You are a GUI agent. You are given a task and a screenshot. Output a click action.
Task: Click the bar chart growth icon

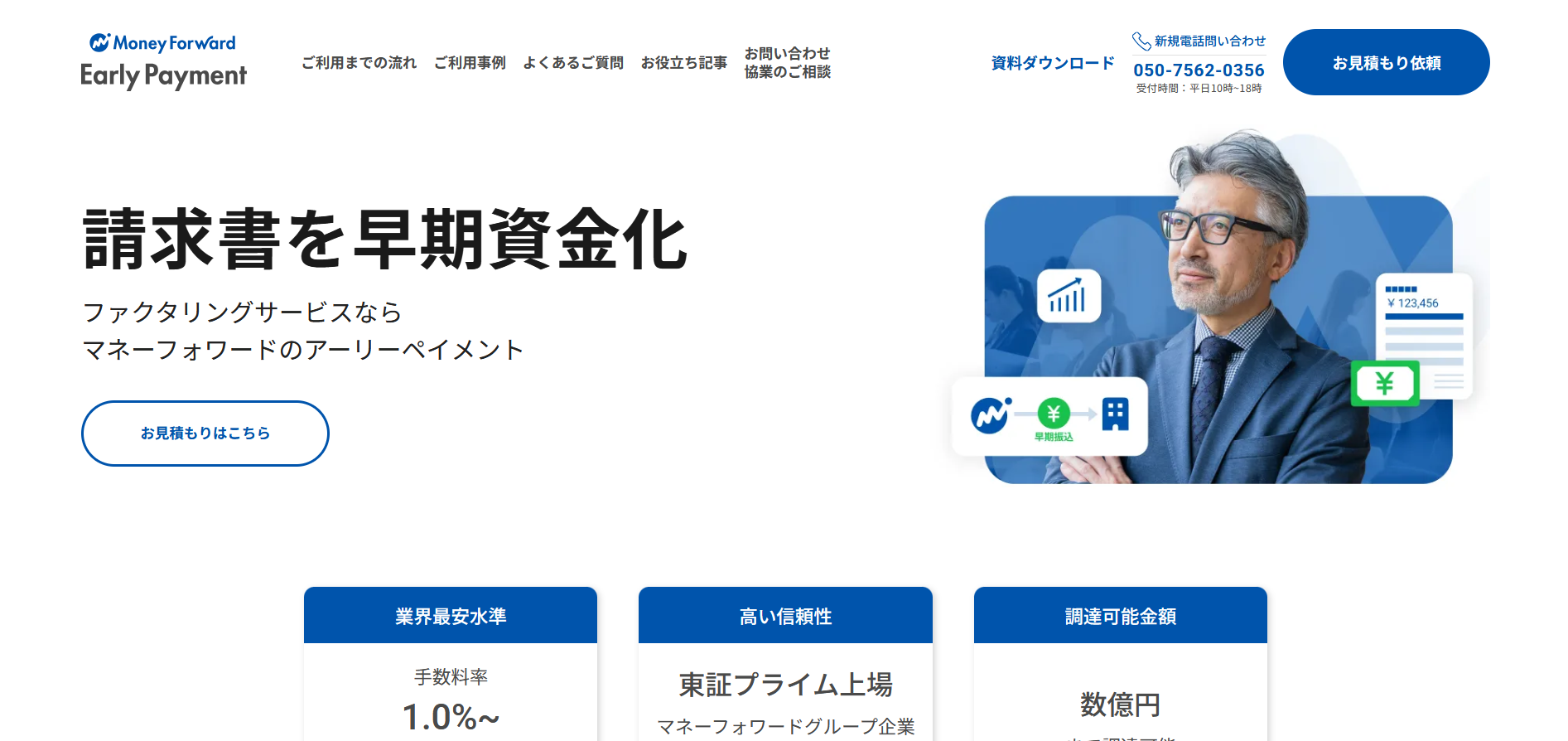tap(1069, 296)
